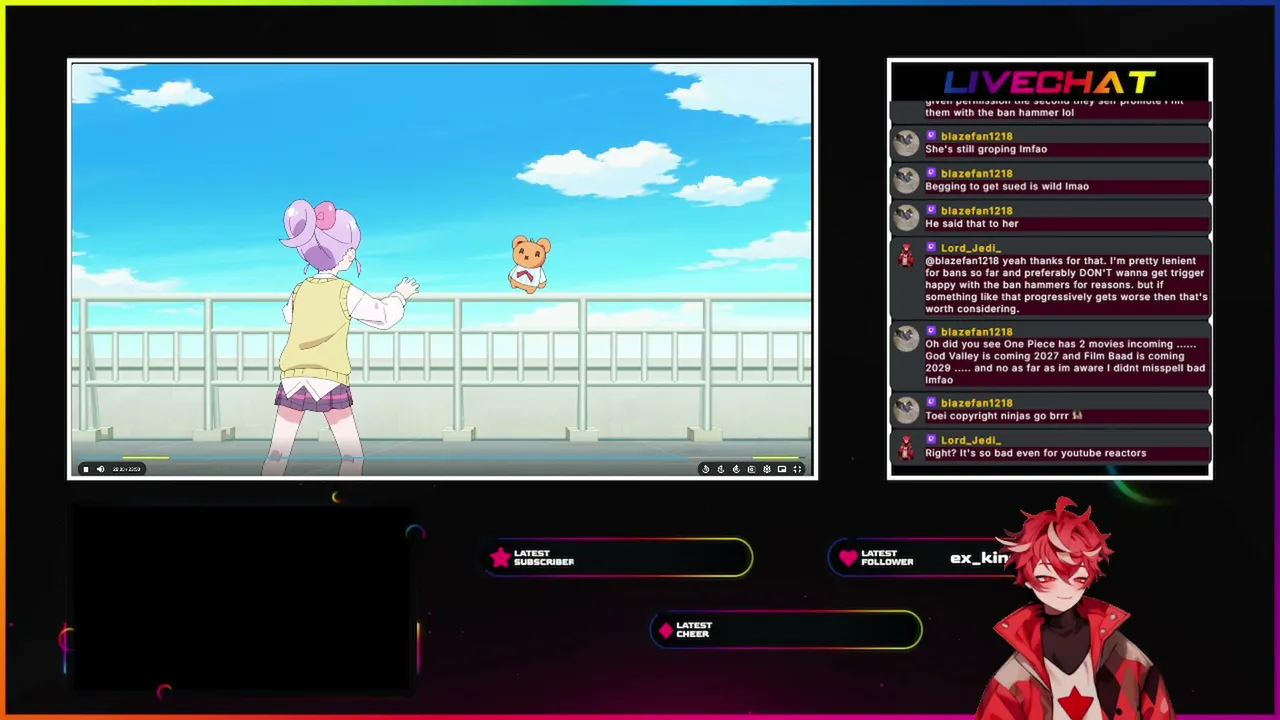Click the picture-in-picture icon beside fullscreen
This screenshot has width=1280, height=720.
pos(782,469)
